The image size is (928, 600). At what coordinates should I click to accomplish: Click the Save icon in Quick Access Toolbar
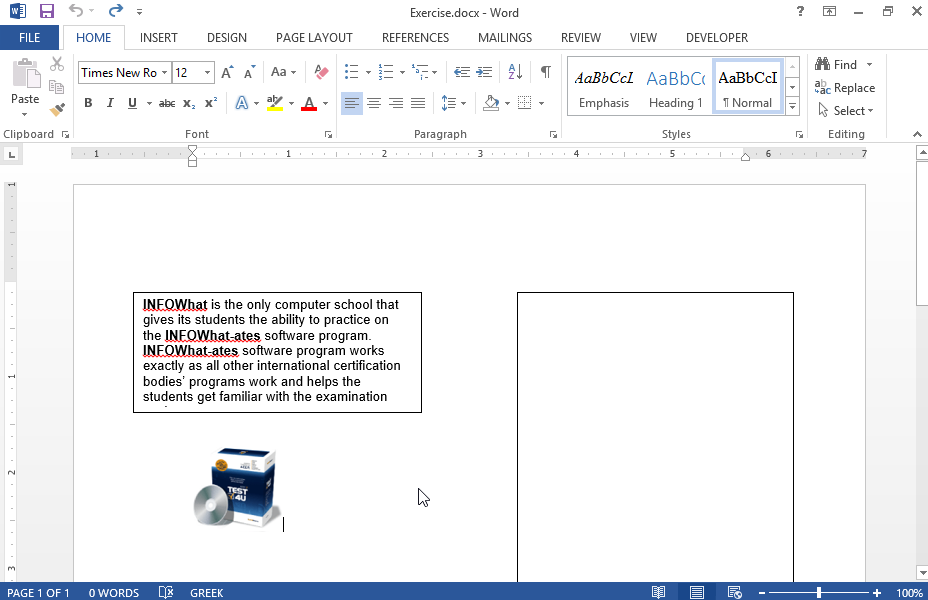pyautogui.click(x=46, y=11)
